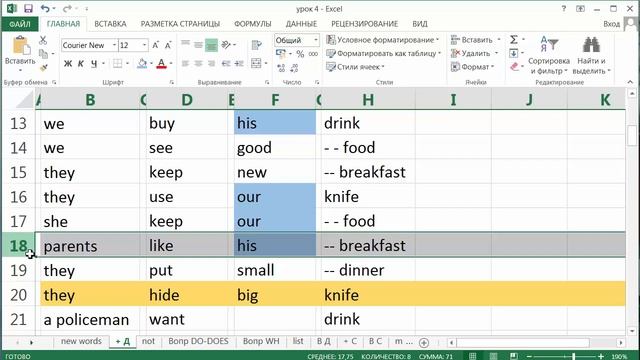Click the Wrap Text icon
640x360 pixels.
(256, 44)
